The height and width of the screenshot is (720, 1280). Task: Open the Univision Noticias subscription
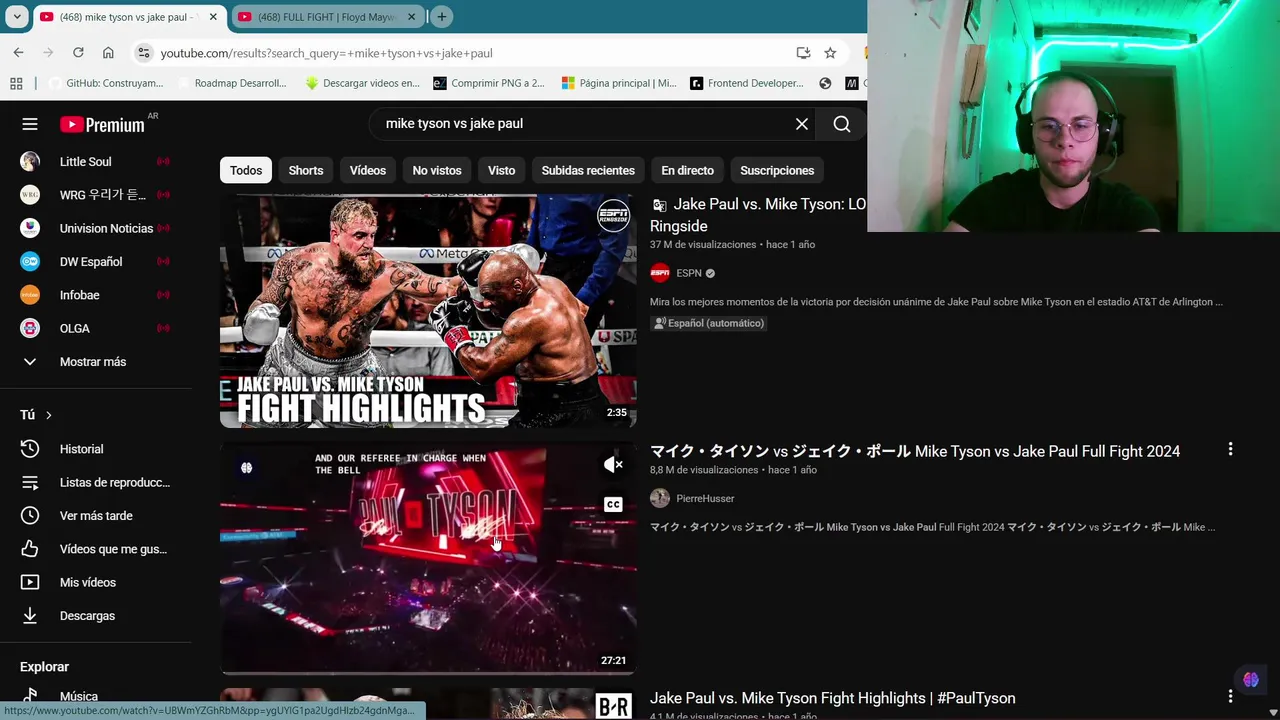point(95,228)
